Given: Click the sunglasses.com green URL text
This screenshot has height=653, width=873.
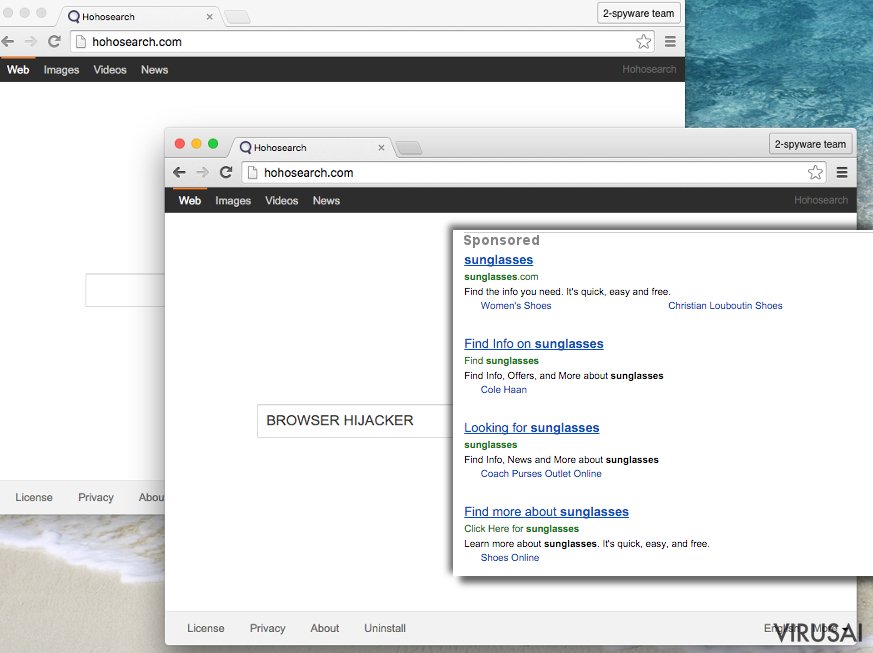Looking at the screenshot, I should click(501, 277).
